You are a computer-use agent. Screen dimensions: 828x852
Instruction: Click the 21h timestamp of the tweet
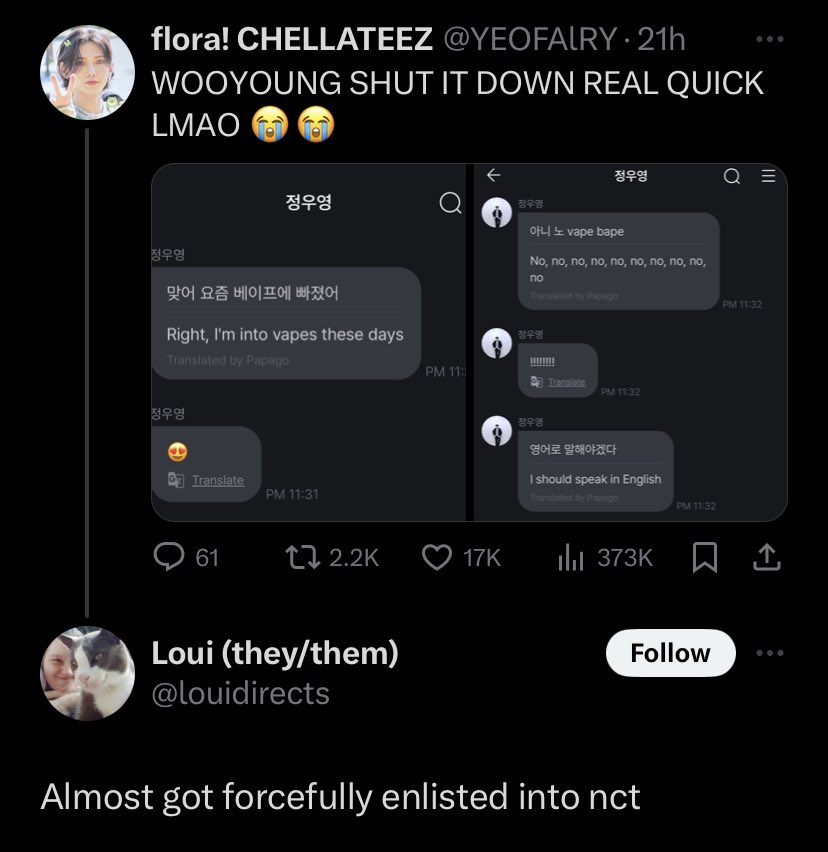tap(661, 39)
